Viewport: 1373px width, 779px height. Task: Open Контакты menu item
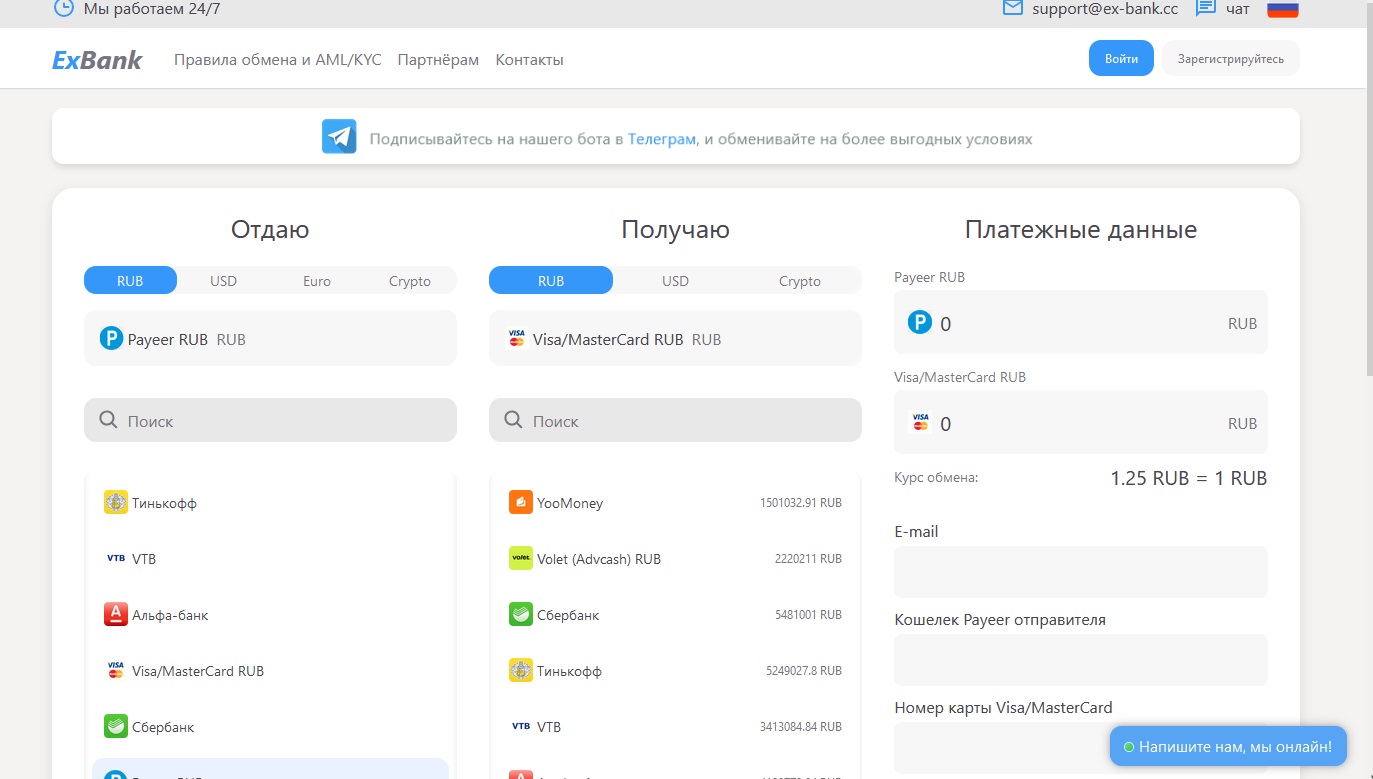coord(530,60)
